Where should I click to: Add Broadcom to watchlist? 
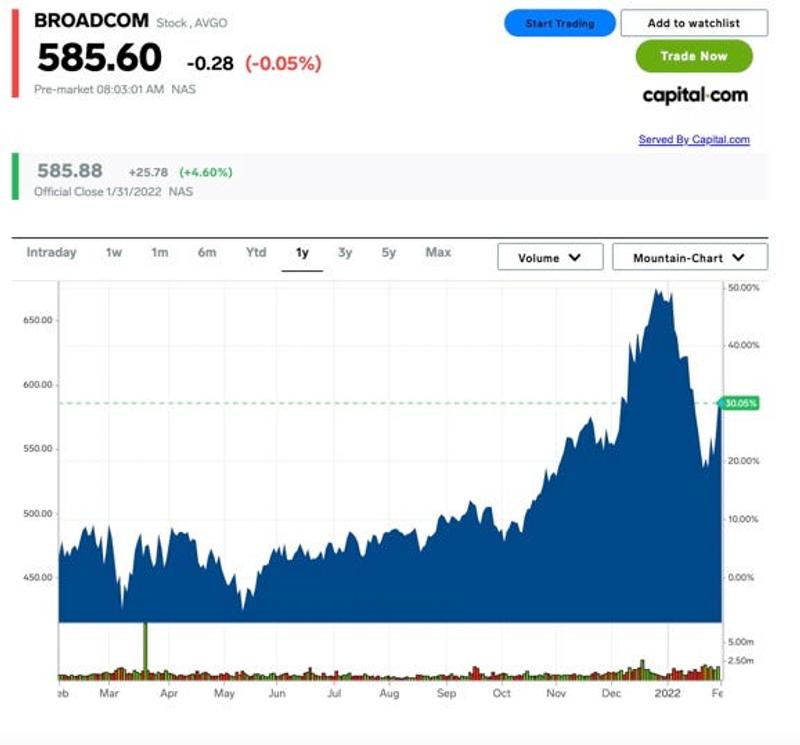click(694, 23)
